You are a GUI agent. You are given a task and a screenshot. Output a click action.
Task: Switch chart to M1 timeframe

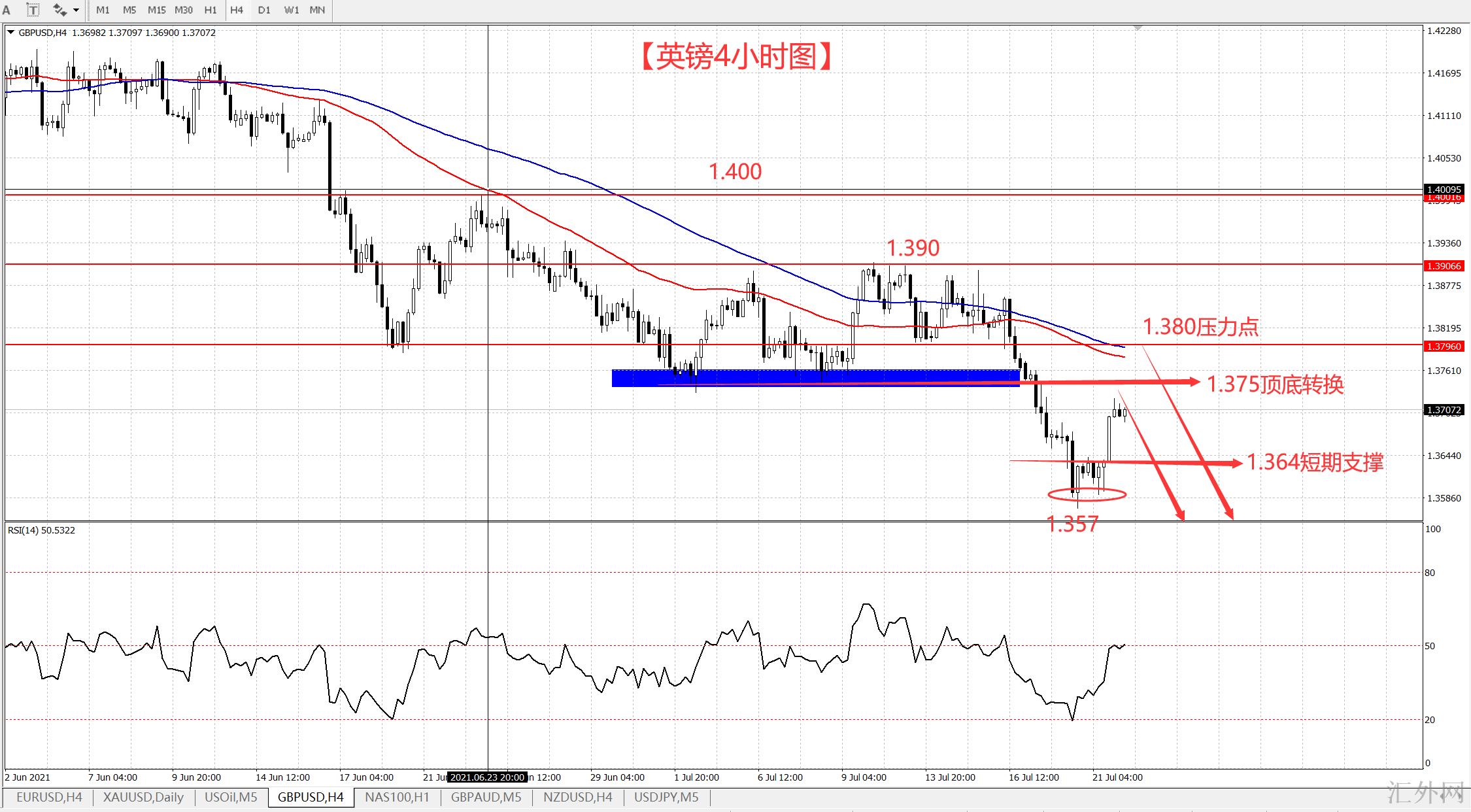[x=103, y=10]
